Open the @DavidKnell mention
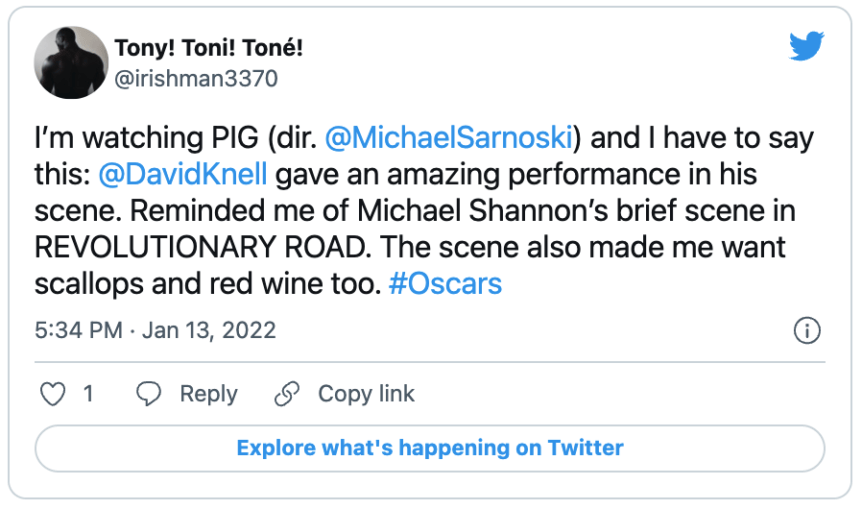This screenshot has height=509, width=862. click(x=183, y=174)
